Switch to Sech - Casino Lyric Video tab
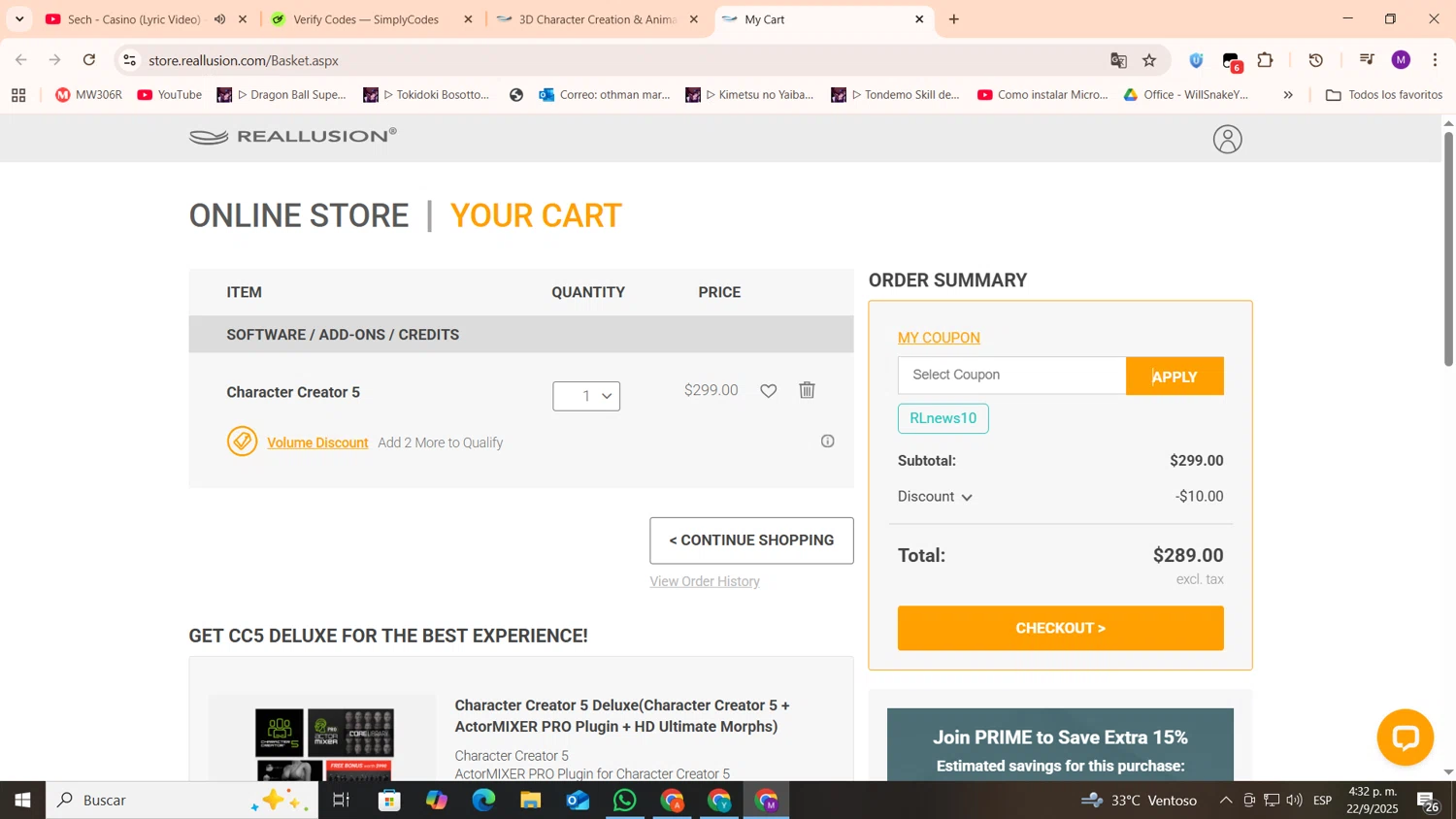Screen dimensions: 1456x819 tap(134, 19)
